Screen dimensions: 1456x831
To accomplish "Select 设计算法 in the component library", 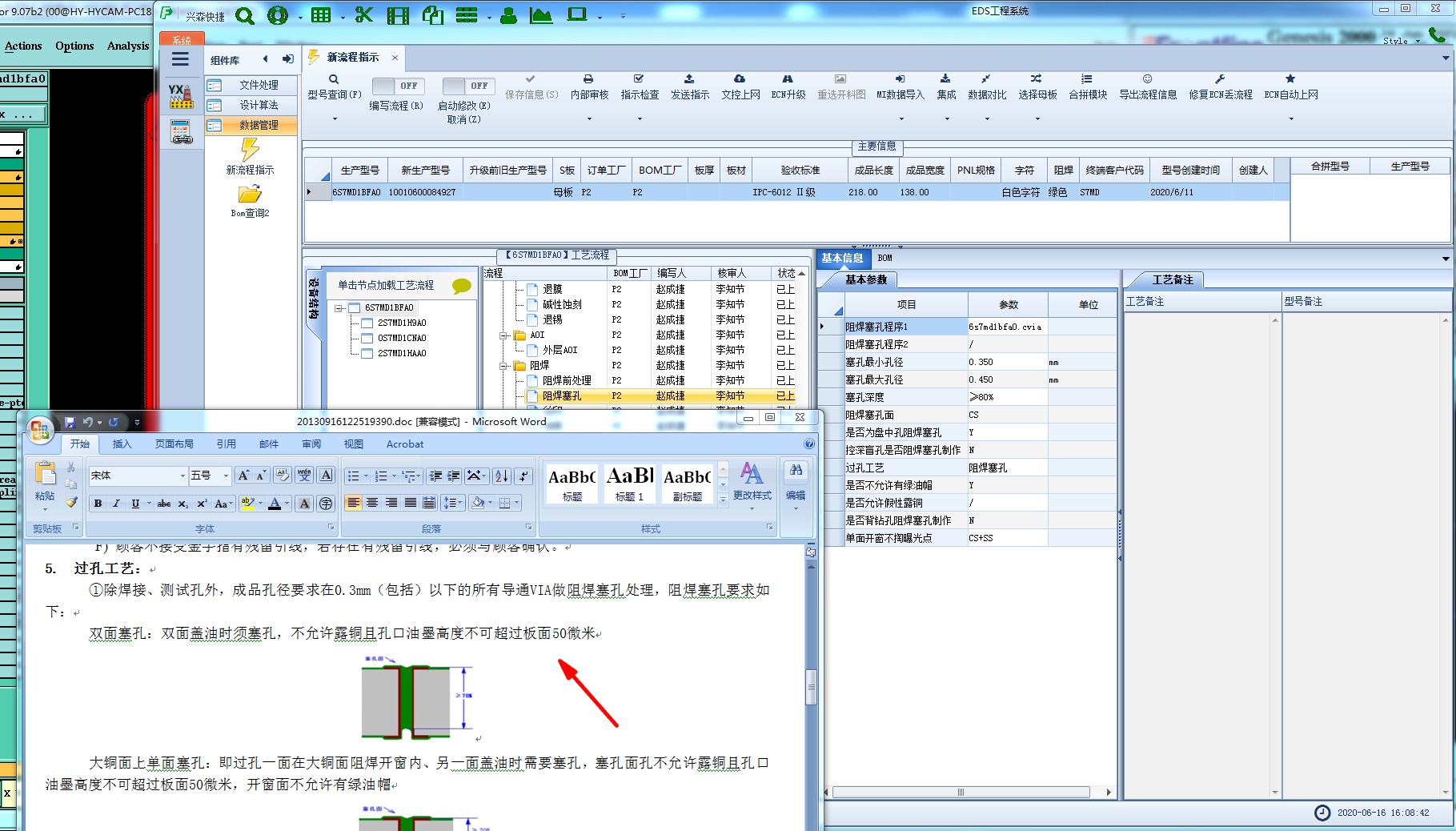I will [251, 105].
